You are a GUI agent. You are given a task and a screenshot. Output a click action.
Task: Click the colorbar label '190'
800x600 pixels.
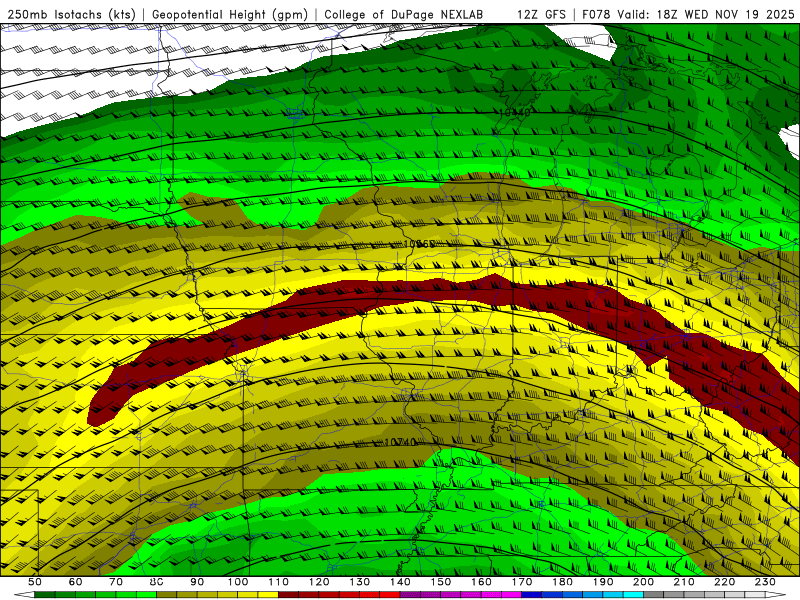pos(603,582)
